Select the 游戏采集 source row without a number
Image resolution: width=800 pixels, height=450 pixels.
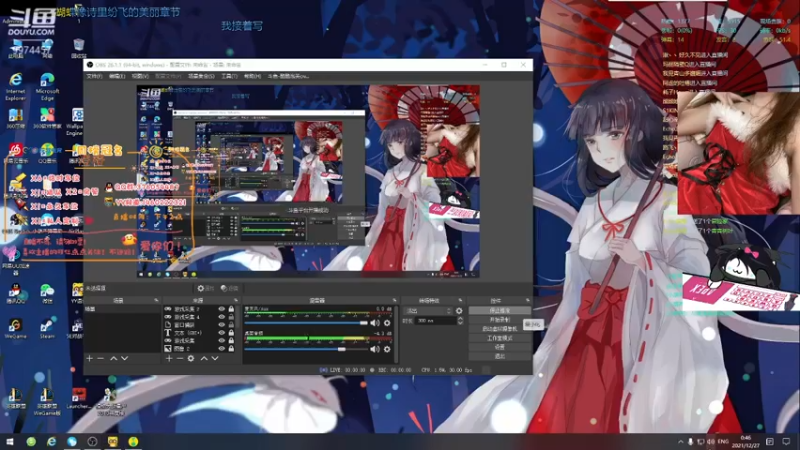(200, 340)
